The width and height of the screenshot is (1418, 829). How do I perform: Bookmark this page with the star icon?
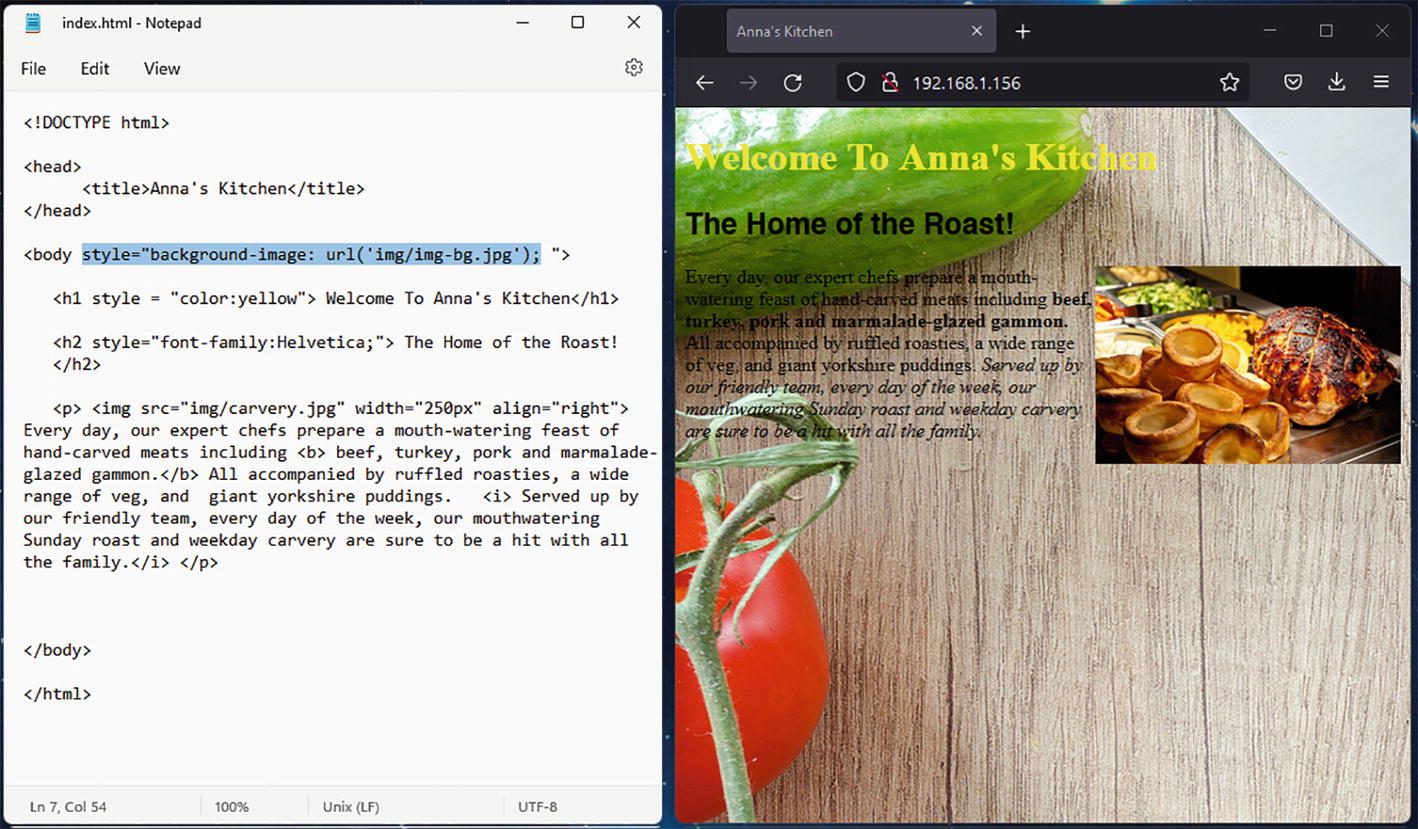click(1229, 83)
